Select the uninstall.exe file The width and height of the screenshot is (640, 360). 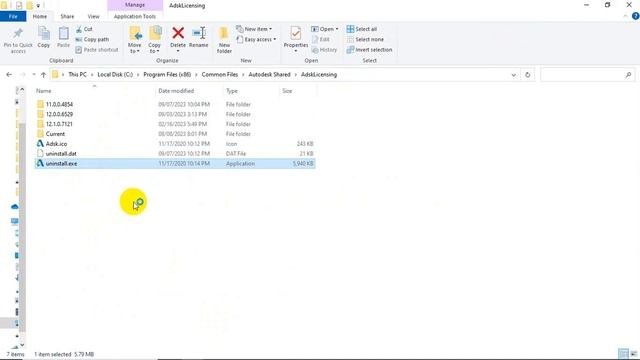tap(175, 163)
